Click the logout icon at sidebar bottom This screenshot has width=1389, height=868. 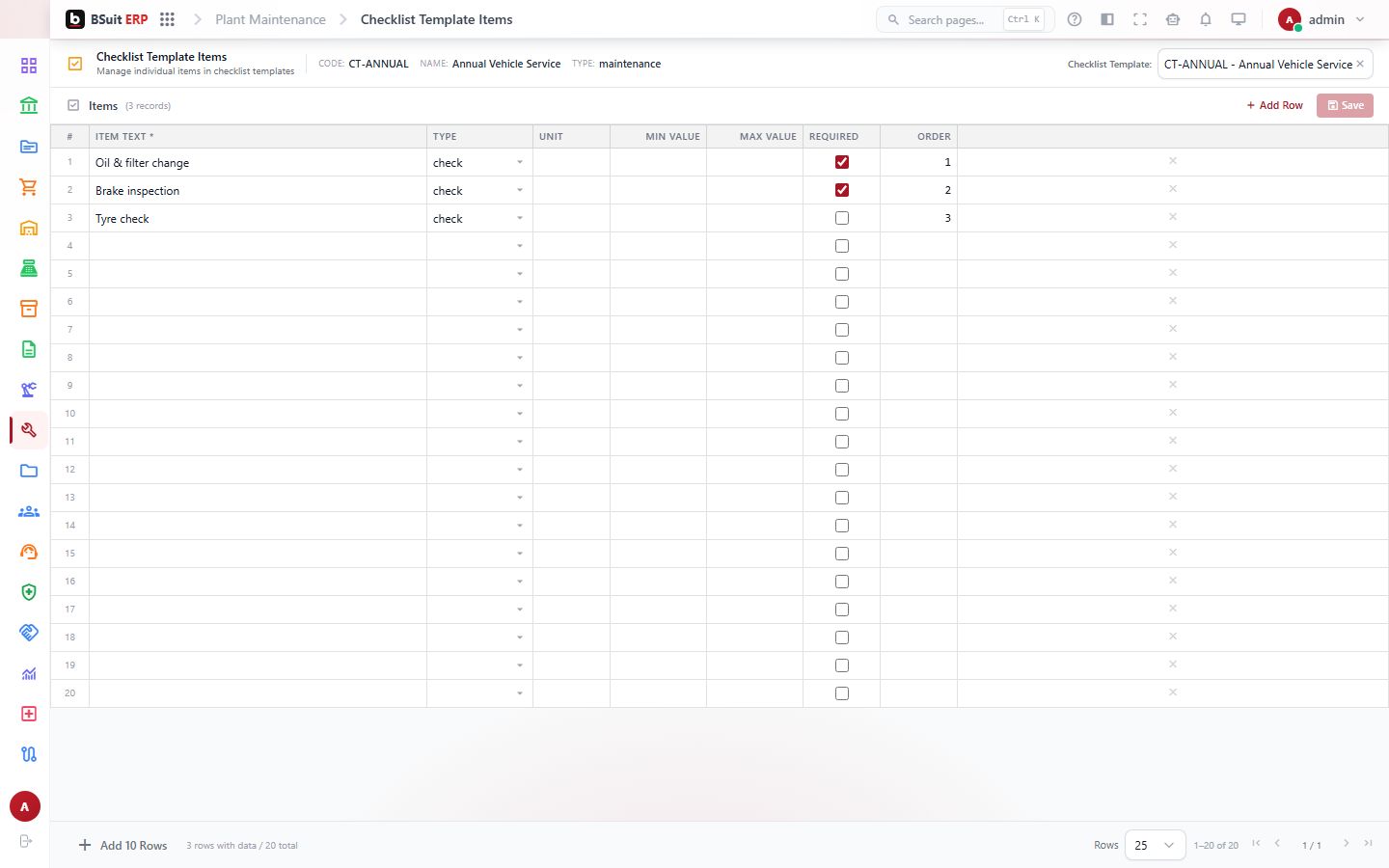pos(26,841)
